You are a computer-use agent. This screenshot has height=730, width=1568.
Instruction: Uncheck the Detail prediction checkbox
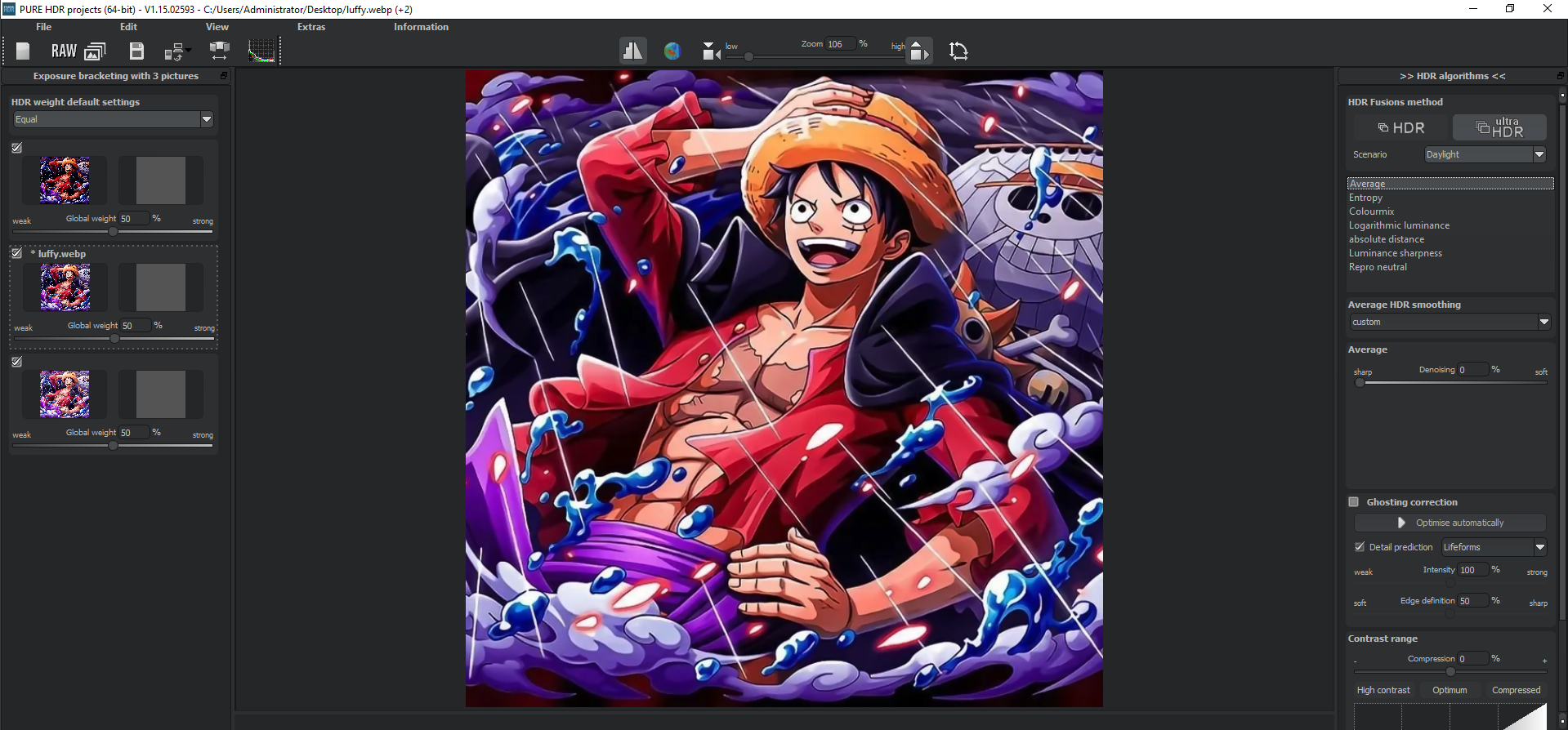click(1360, 547)
